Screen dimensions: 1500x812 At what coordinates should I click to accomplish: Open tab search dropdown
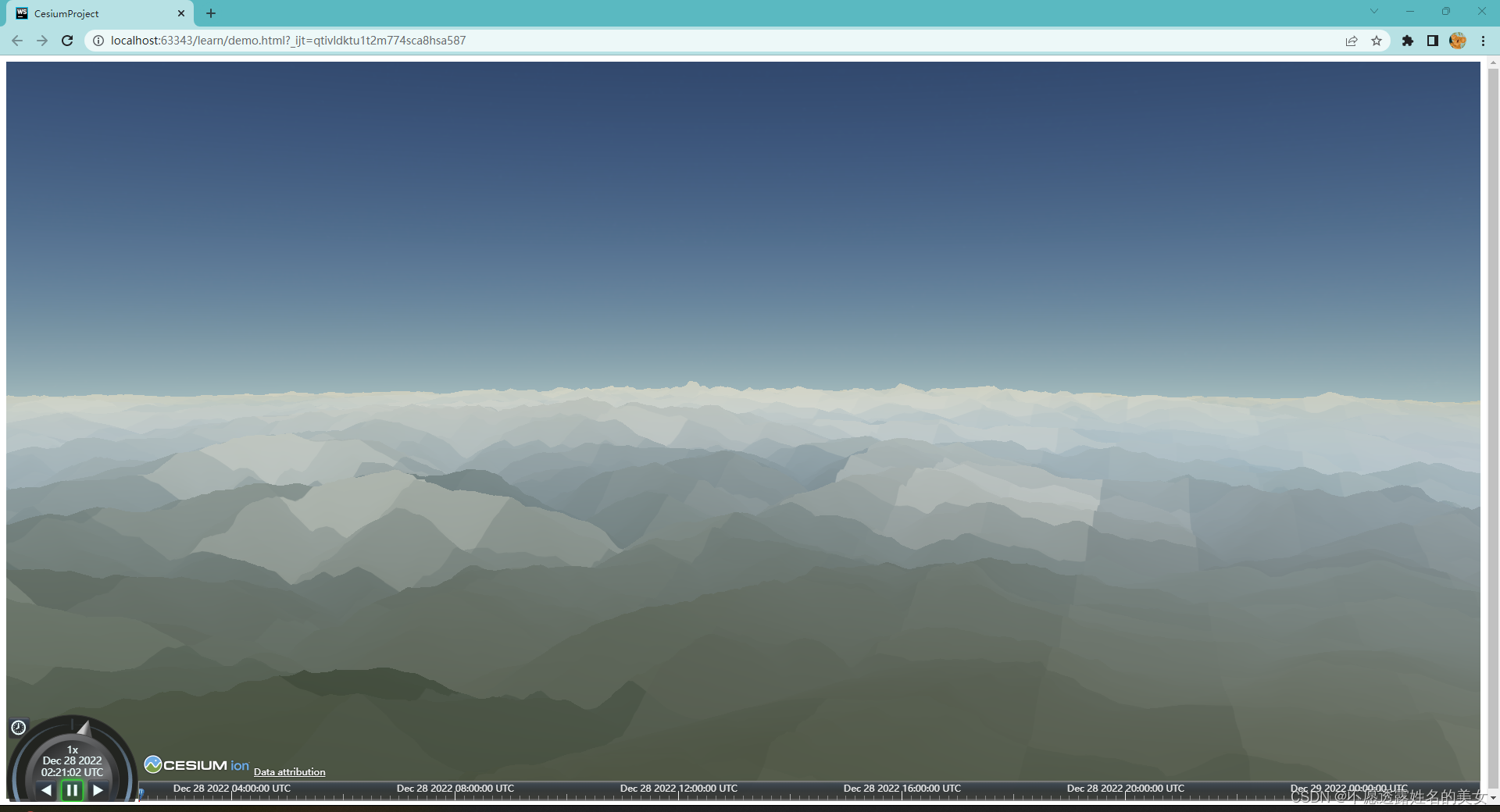[1374, 11]
